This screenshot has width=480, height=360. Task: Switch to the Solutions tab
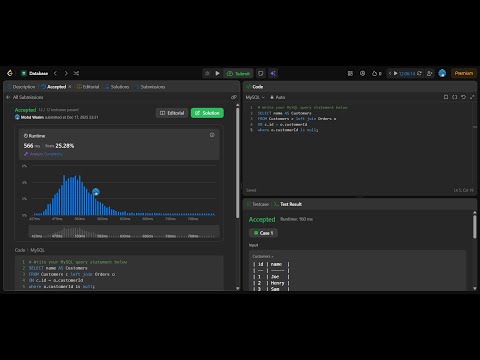(x=117, y=87)
